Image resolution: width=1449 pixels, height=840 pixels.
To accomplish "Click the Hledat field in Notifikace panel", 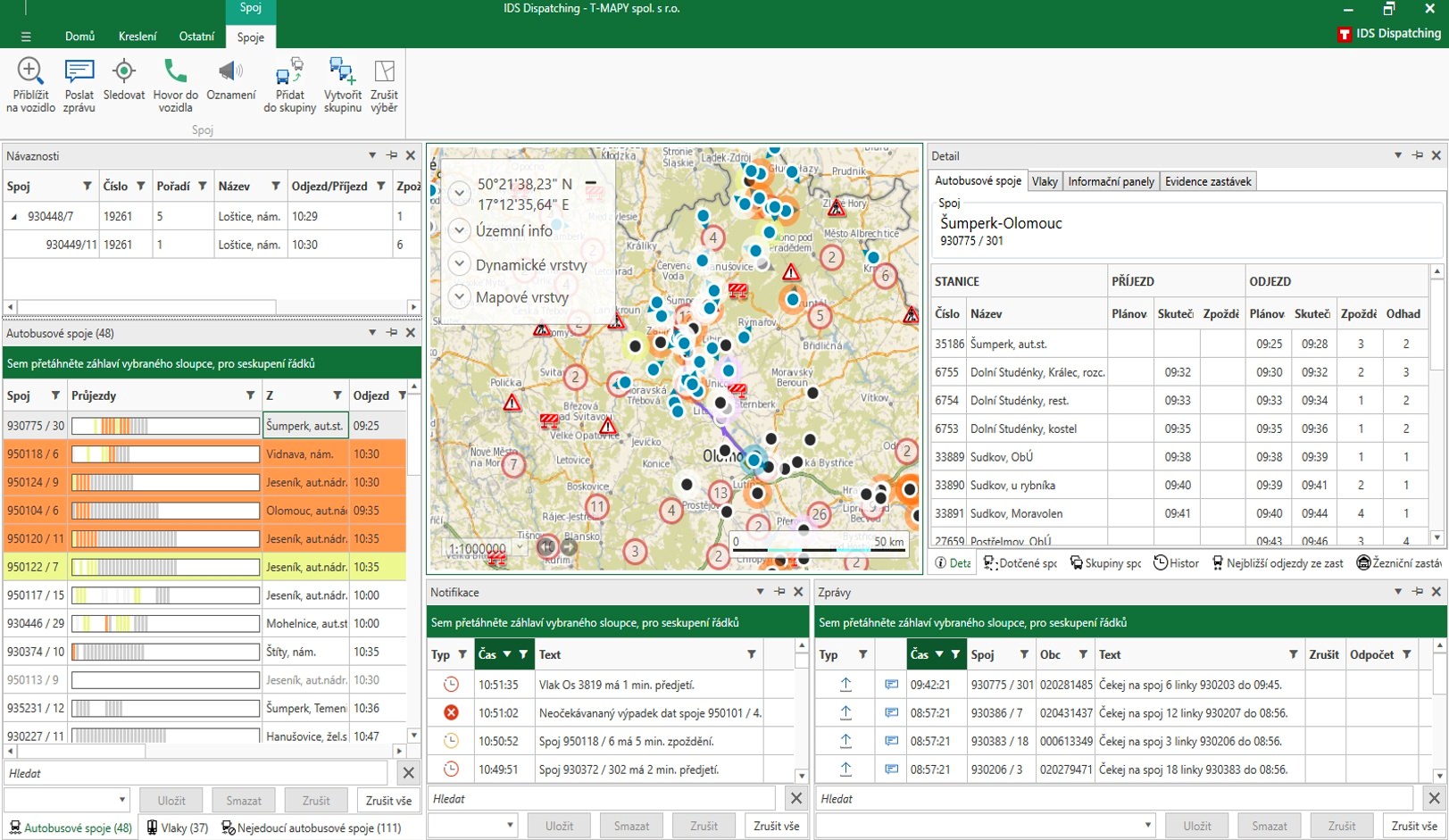I will coord(602,799).
